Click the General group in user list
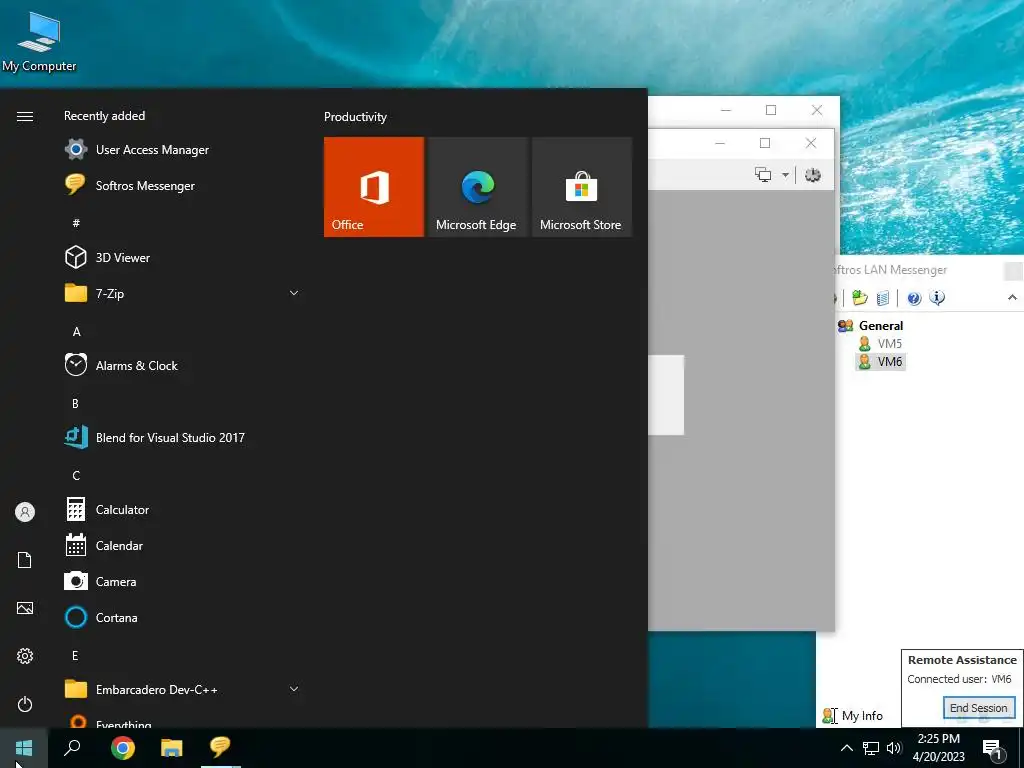 [x=871, y=325]
